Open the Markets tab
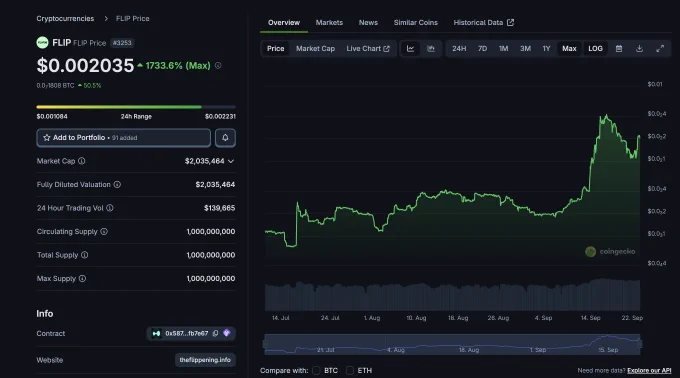The image size is (680, 378). (329, 23)
